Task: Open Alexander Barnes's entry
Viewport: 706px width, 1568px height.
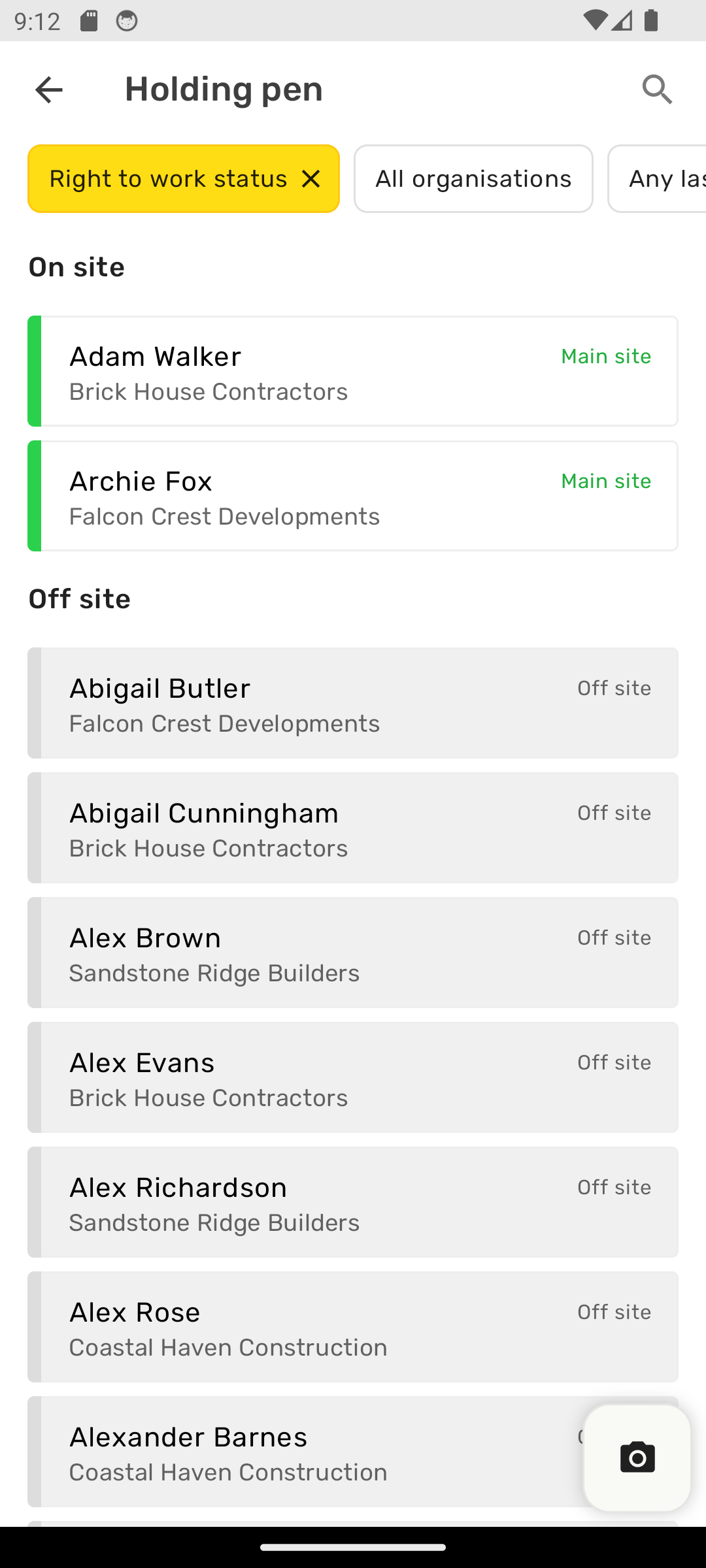Action: coord(307,1452)
